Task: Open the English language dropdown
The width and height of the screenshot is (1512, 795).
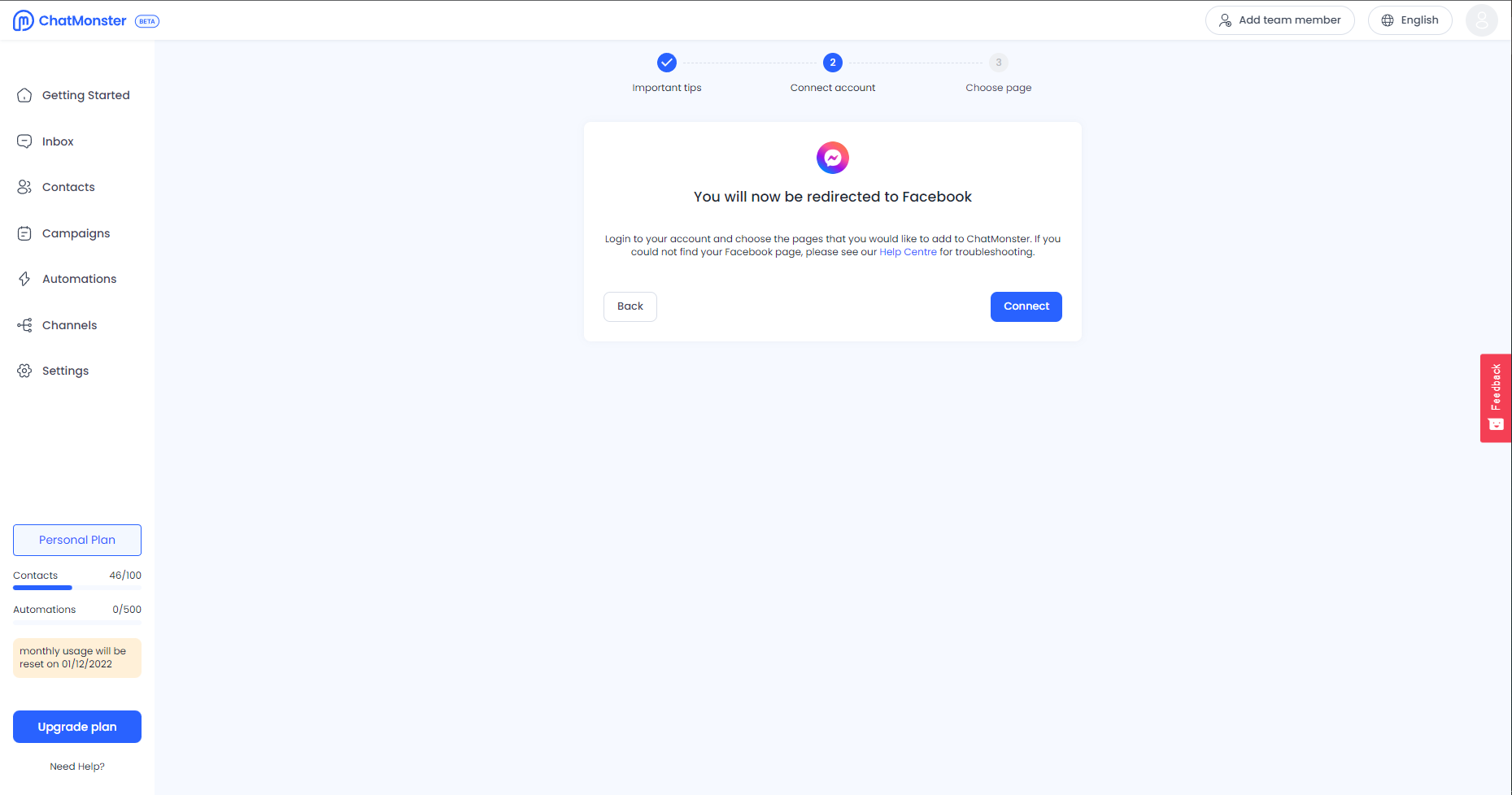Action: click(1410, 20)
